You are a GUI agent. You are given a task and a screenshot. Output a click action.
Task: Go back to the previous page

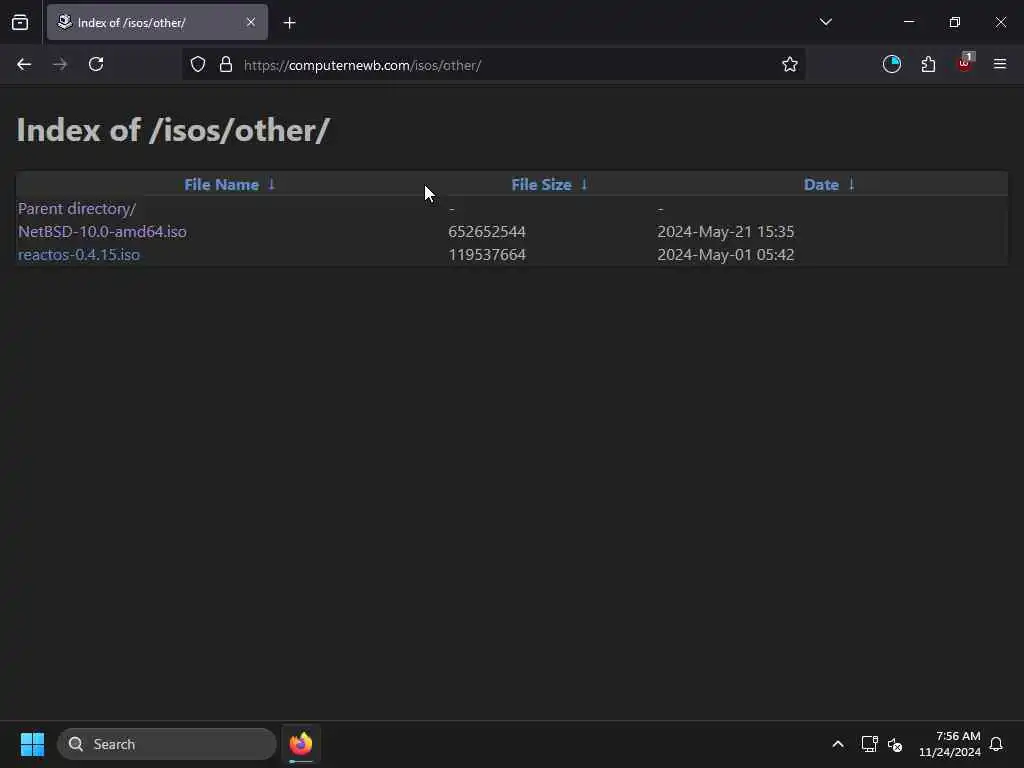coord(24,64)
